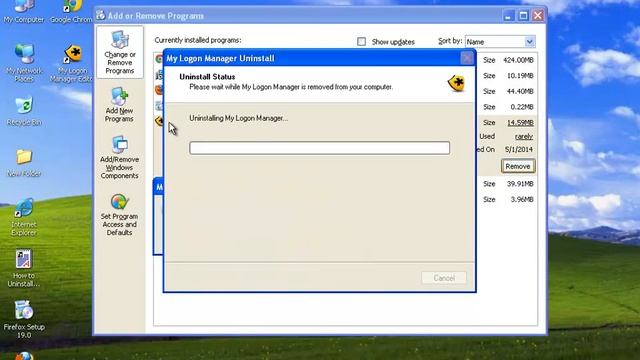Open My Logon Manager Editor shortcut
640x360 pixels.
pyautogui.click(x=72, y=63)
